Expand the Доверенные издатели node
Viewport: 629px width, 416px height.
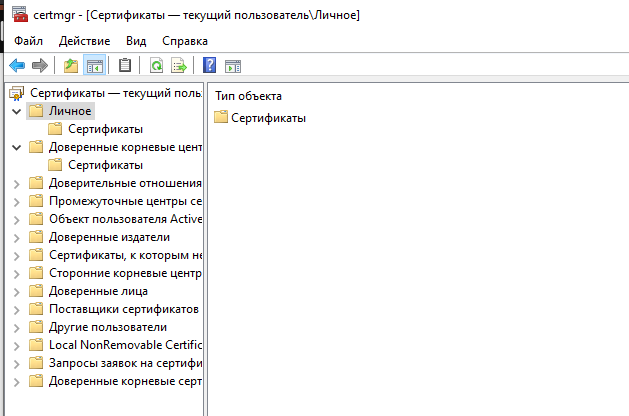tap(16, 237)
